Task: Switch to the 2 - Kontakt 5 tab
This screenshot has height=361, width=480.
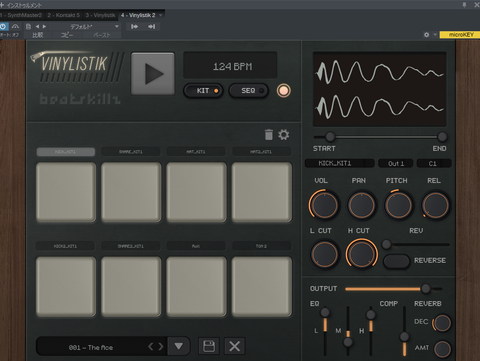Action: click(64, 15)
